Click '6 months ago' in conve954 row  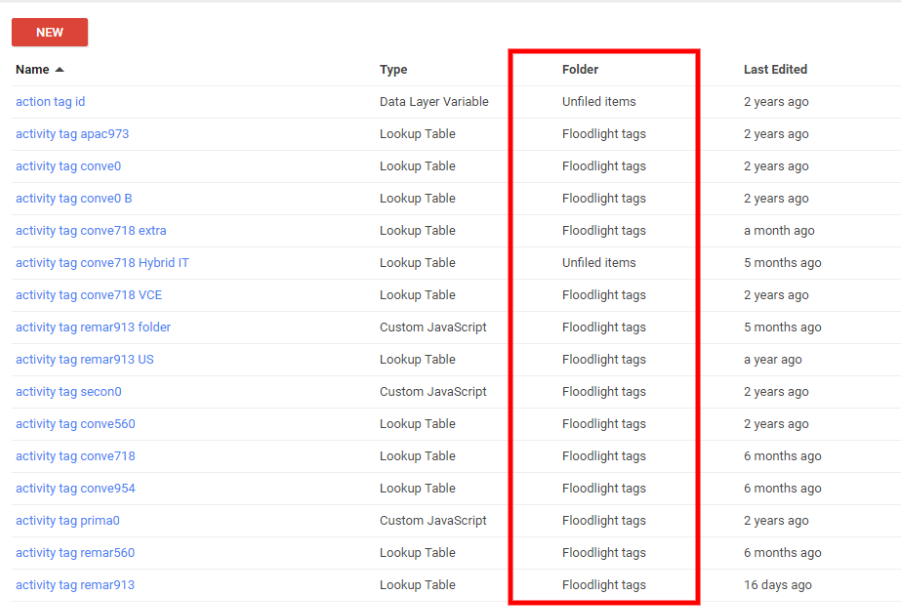(782, 488)
